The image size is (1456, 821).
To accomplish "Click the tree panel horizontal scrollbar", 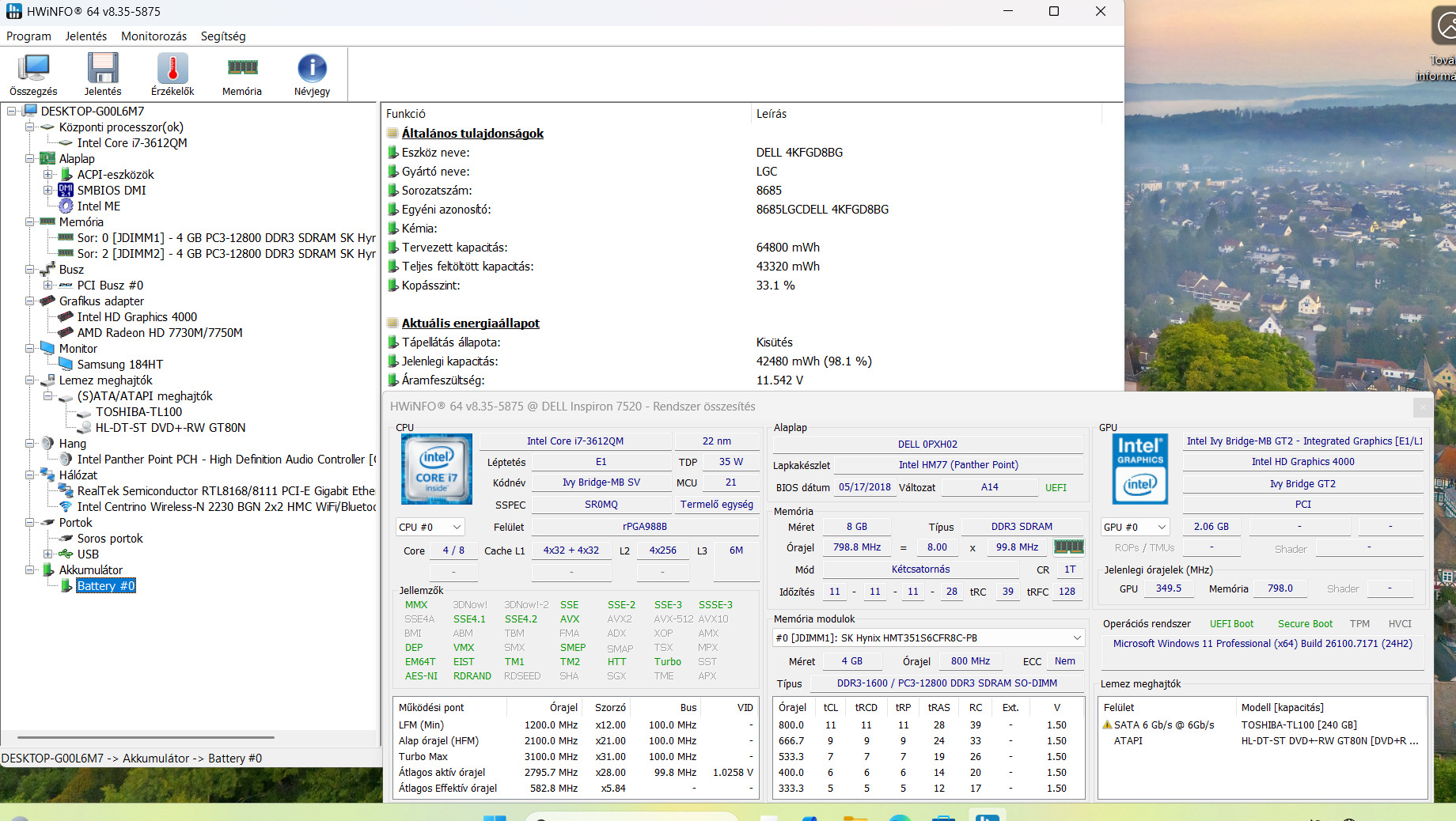I will click(146, 737).
